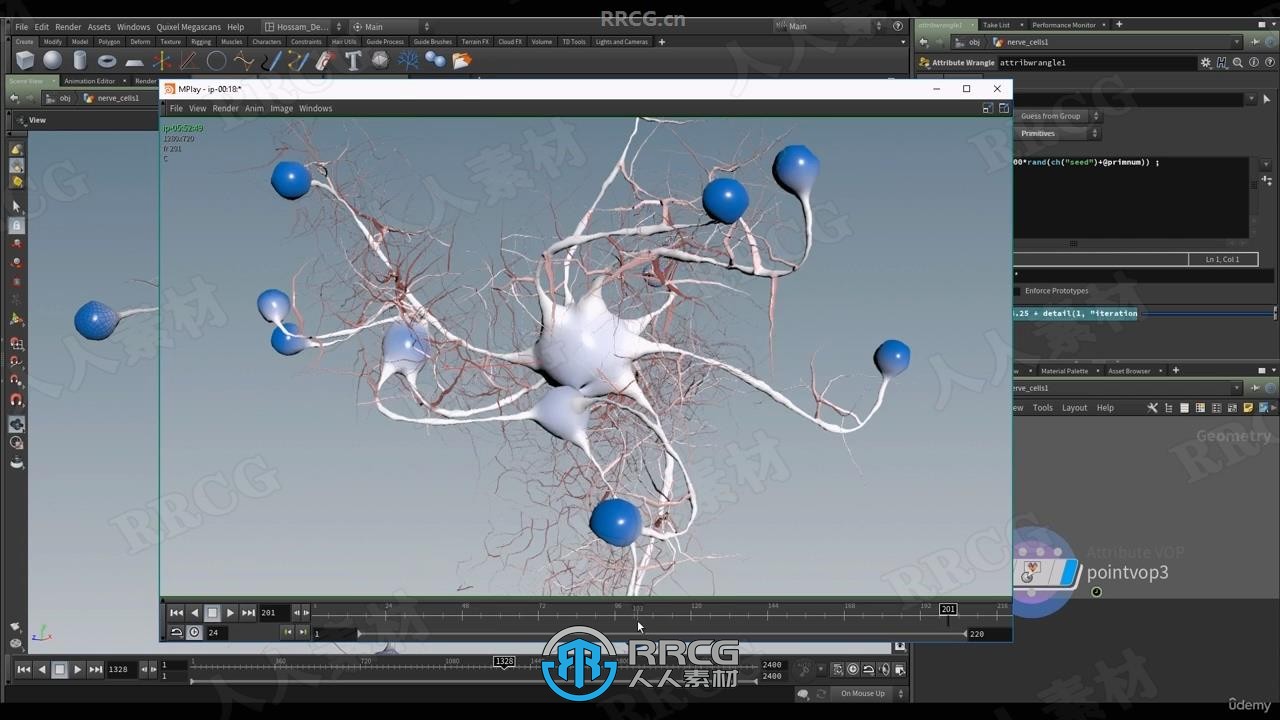
Task: Expand the nerve_cells1 path dropdown in parameter pane
Action: (x=1238, y=42)
